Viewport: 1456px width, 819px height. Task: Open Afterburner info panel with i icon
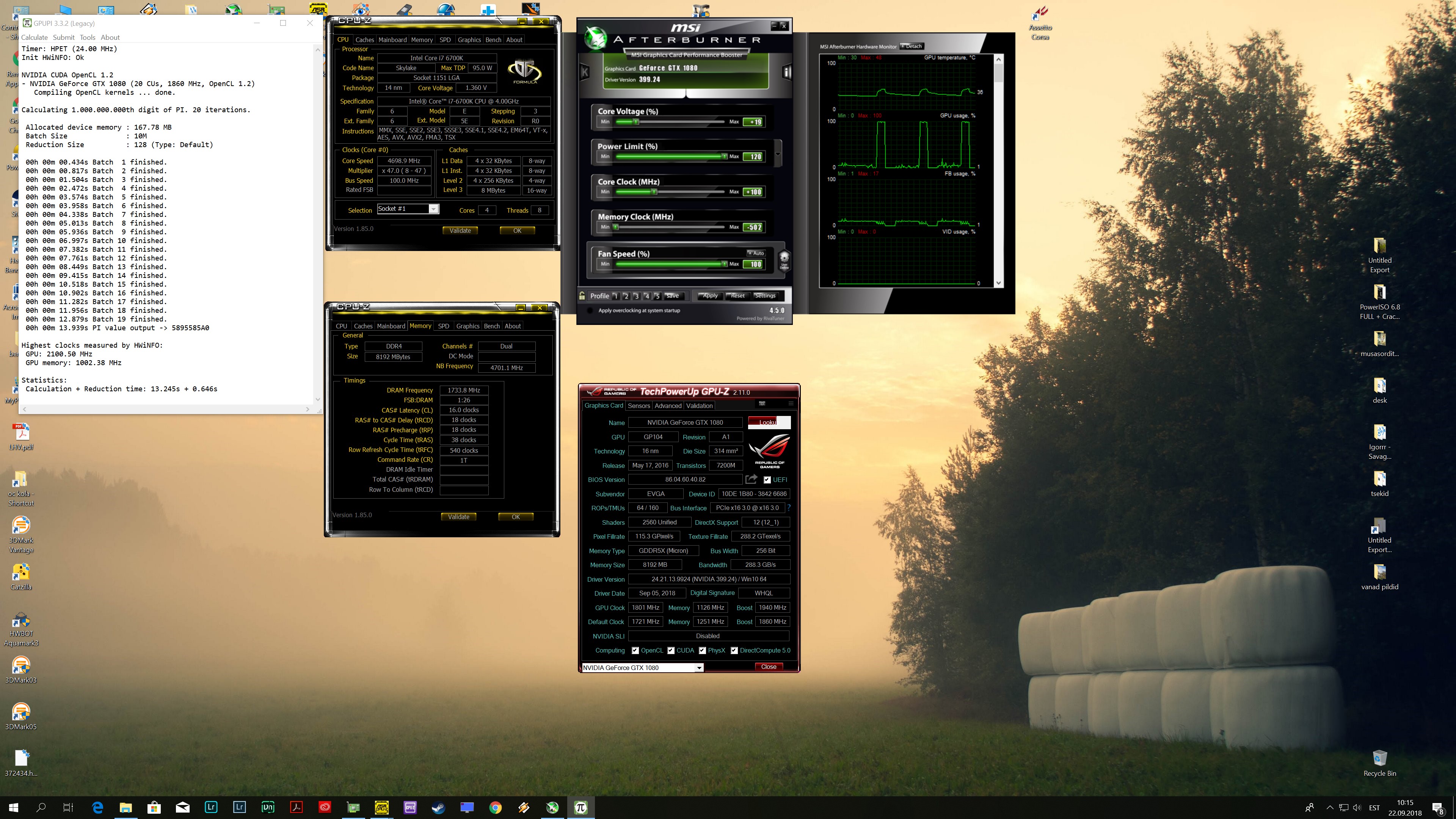[786, 72]
